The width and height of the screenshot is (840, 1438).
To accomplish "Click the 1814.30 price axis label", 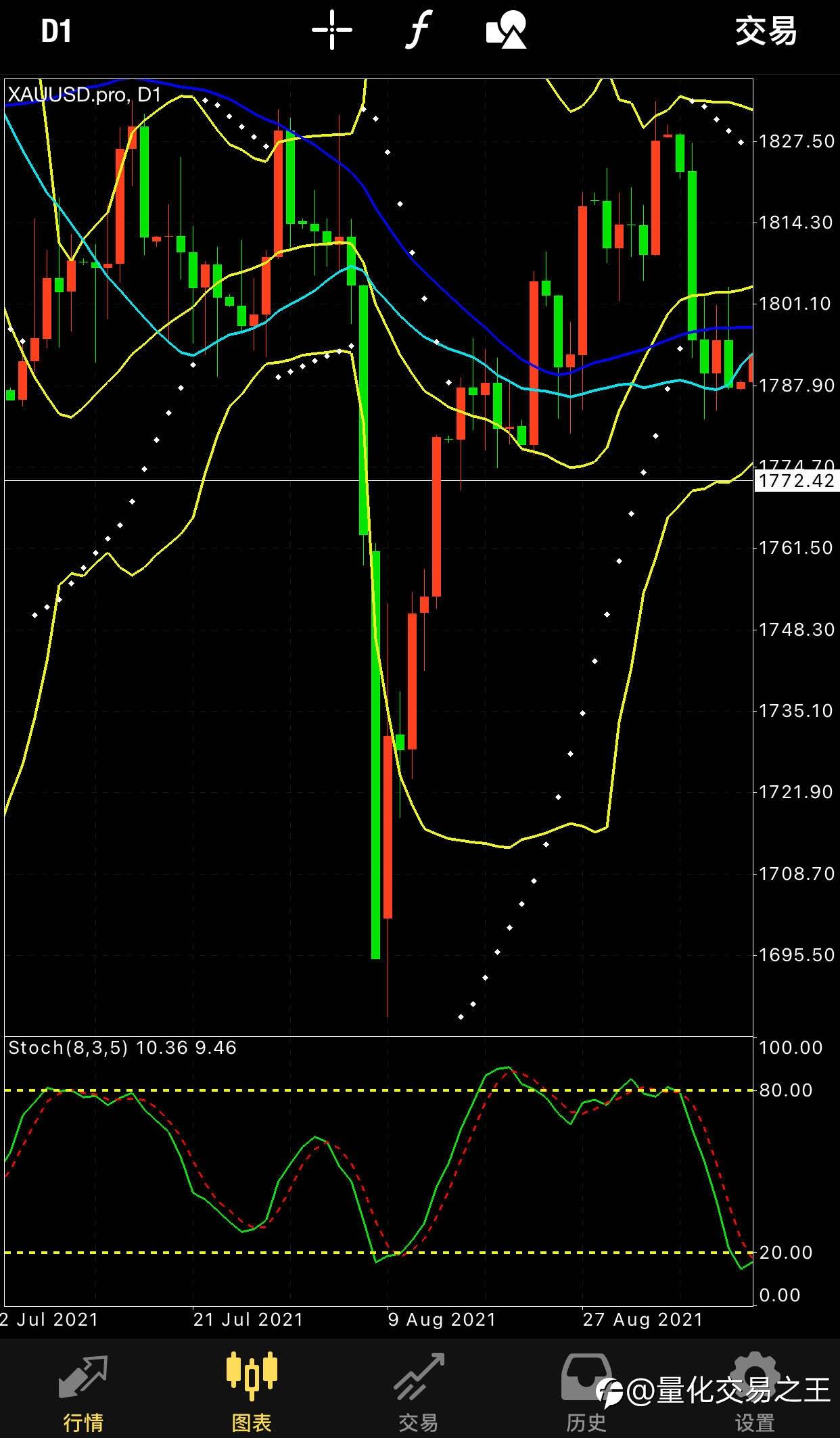I will pos(796,223).
